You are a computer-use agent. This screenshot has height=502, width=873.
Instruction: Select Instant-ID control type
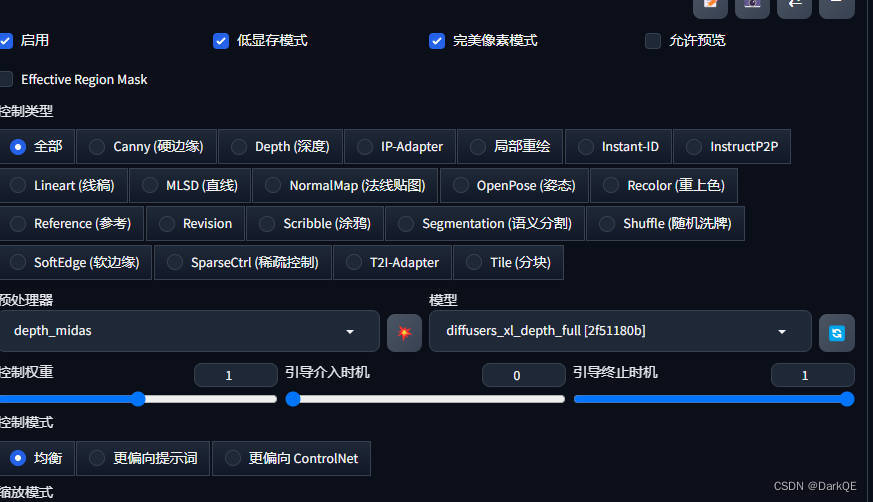click(619, 146)
